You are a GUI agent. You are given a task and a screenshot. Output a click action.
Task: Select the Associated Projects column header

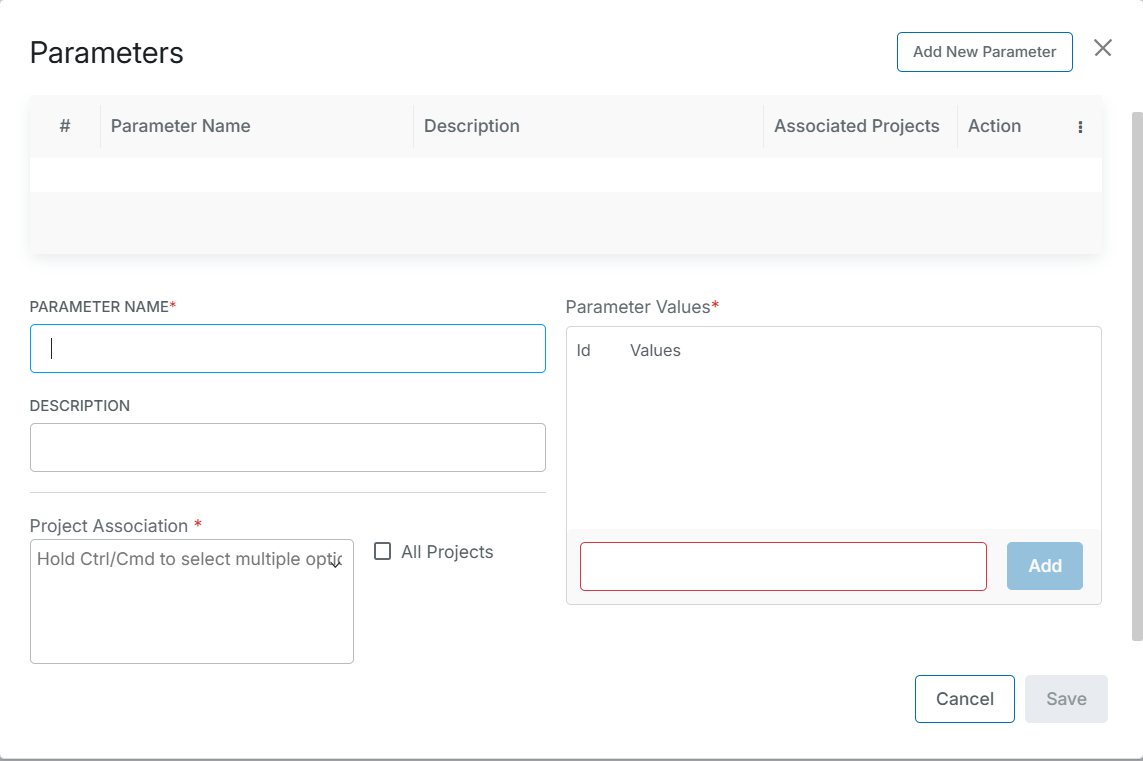pyautogui.click(x=856, y=126)
